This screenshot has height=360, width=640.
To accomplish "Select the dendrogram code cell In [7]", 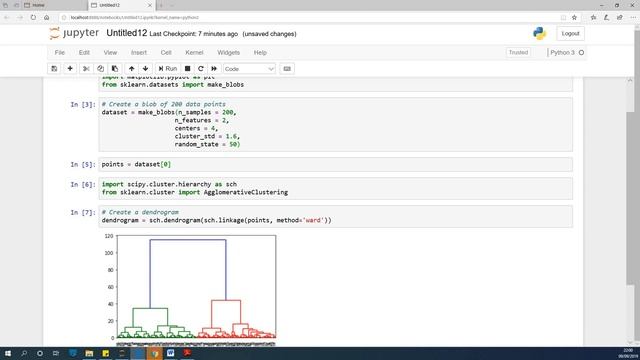I will (x=336, y=216).
